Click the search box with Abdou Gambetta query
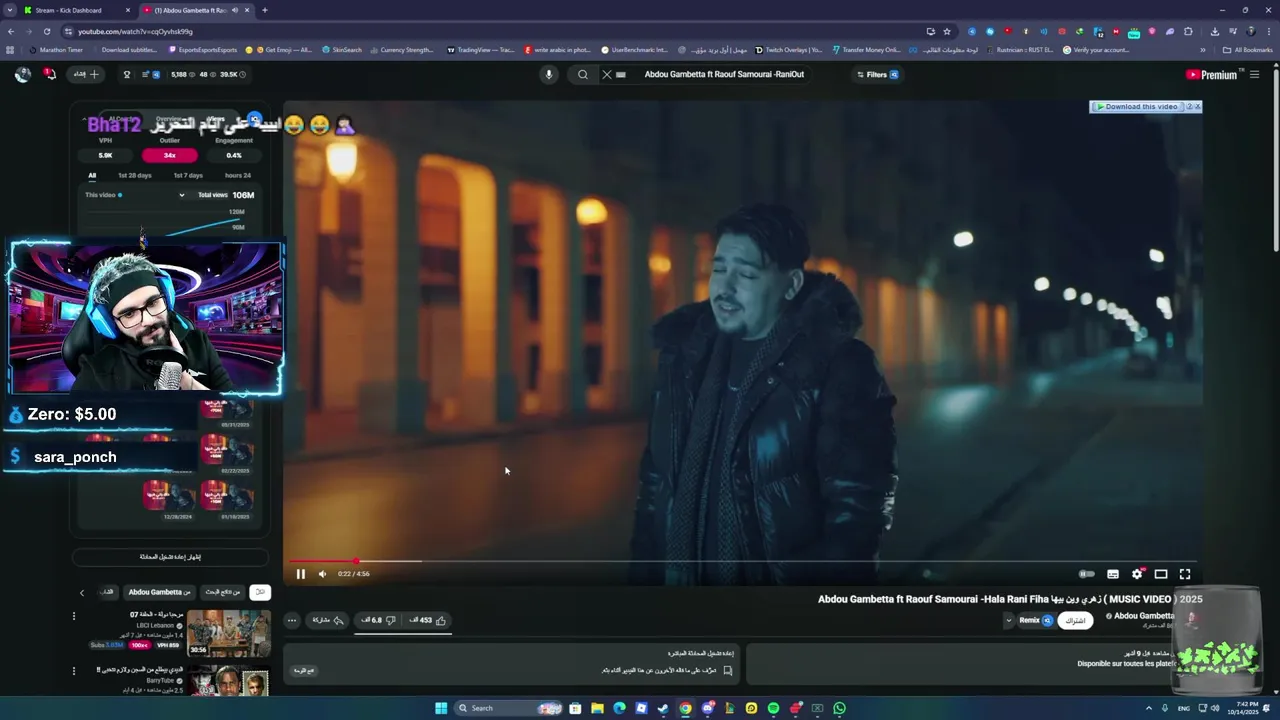Viewport: 1280px width, 720px height. click(724, 74)
